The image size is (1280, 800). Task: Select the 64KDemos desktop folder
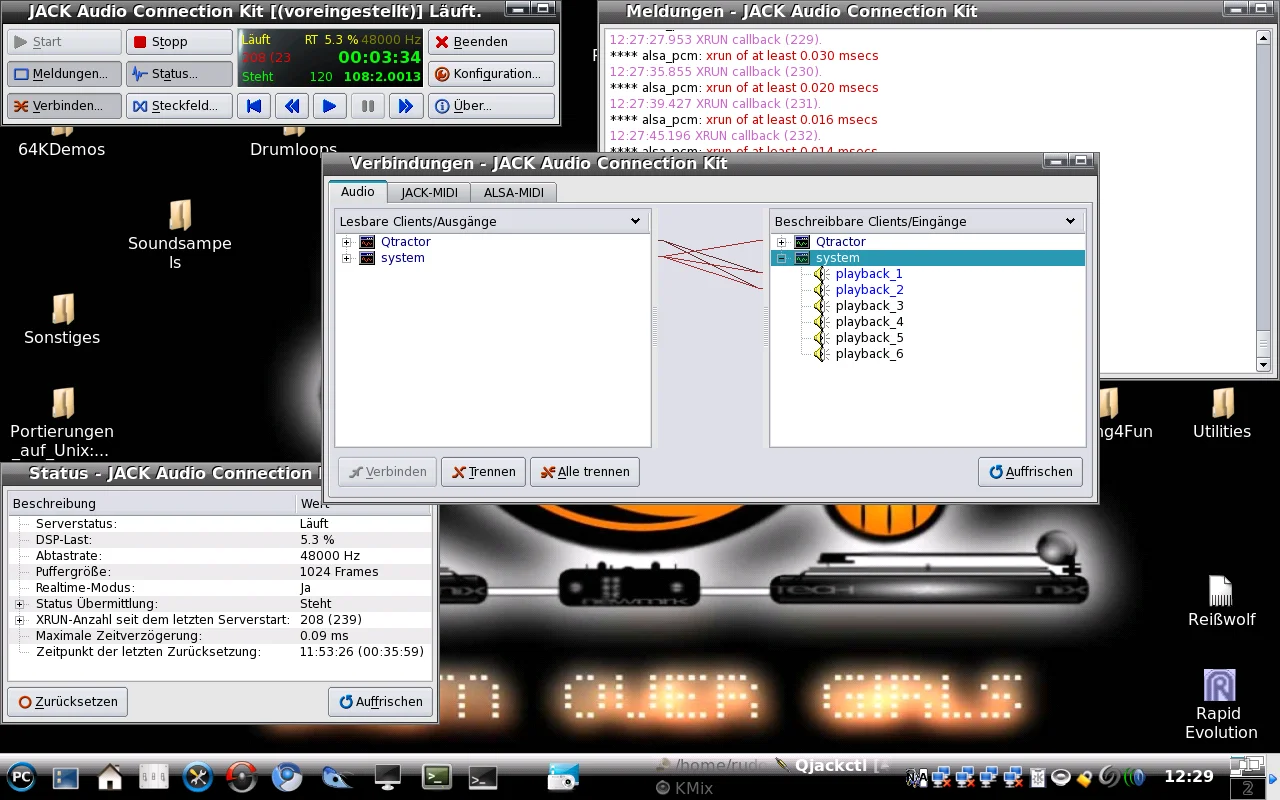pyautogui.click(x=62, y=142)
